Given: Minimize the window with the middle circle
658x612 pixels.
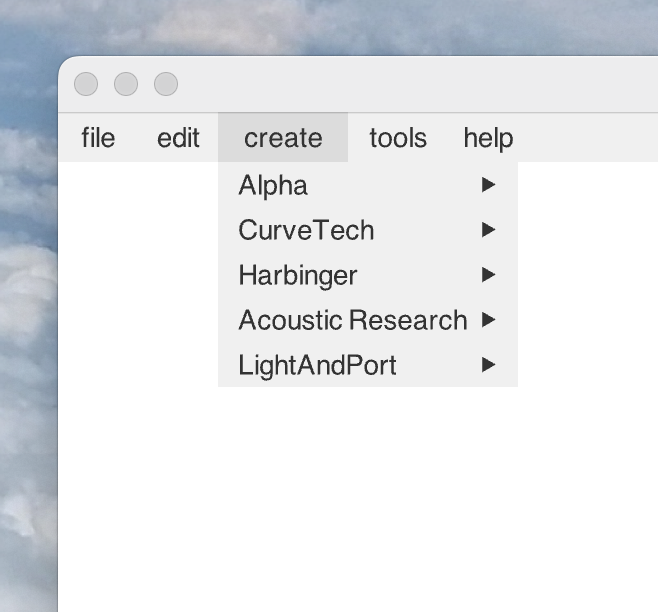Looking at the screenshot, I should (126, 85).
